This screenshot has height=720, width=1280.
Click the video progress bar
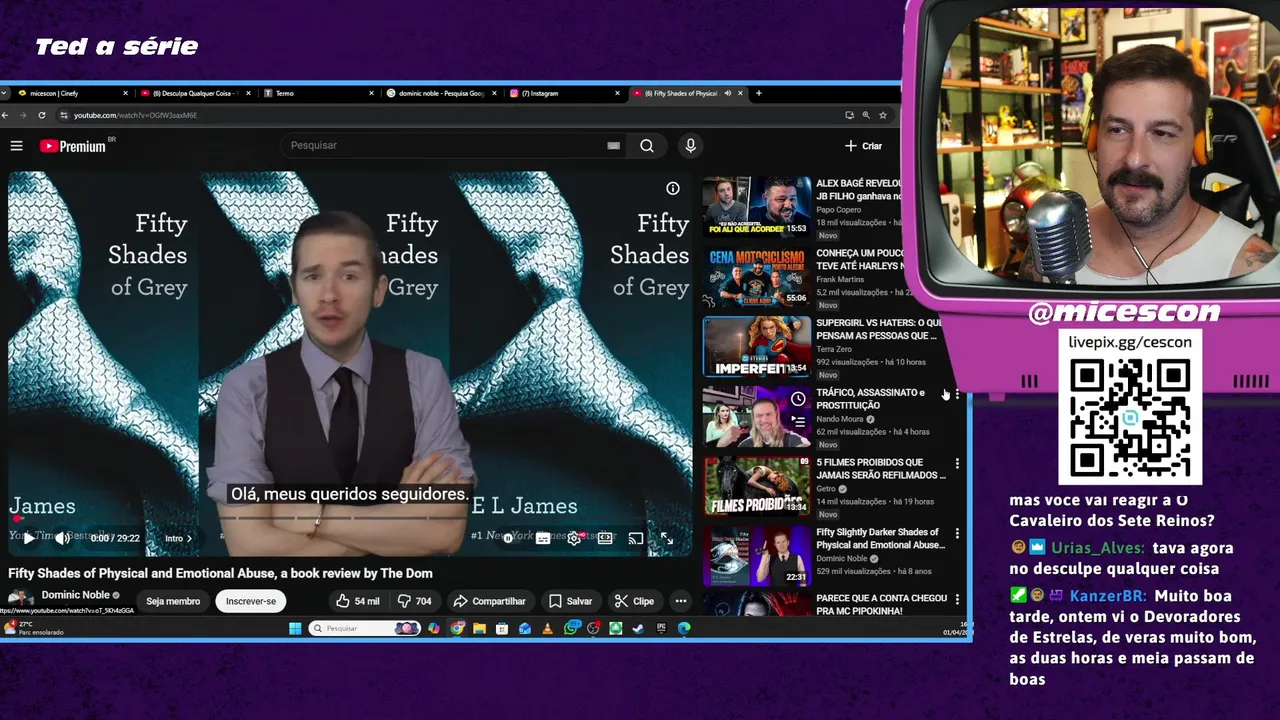point(350,519)
